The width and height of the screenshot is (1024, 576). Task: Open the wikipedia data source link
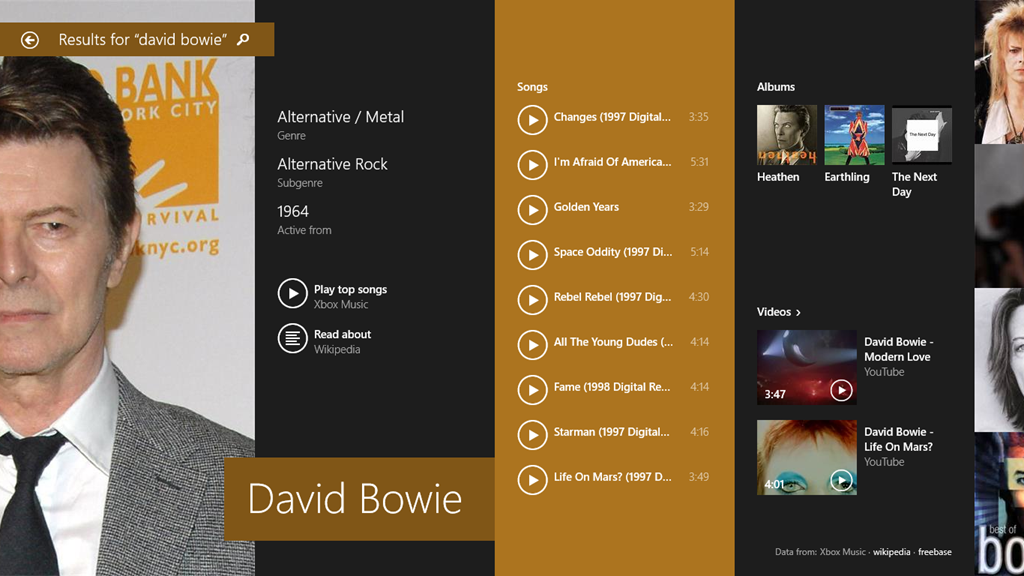[x=891, y=552]
